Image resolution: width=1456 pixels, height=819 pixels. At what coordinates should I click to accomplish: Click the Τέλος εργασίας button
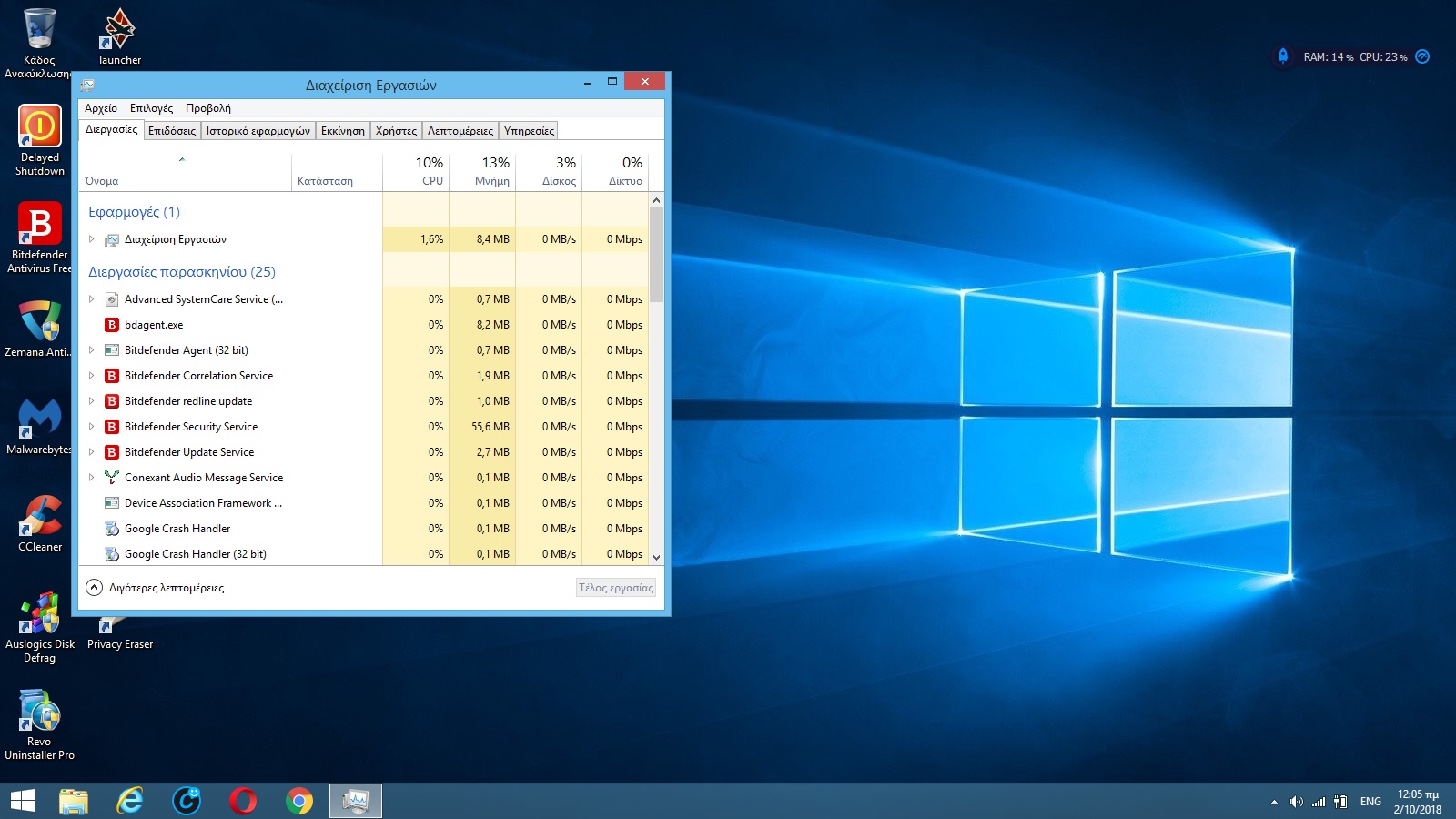click(616, 588)
